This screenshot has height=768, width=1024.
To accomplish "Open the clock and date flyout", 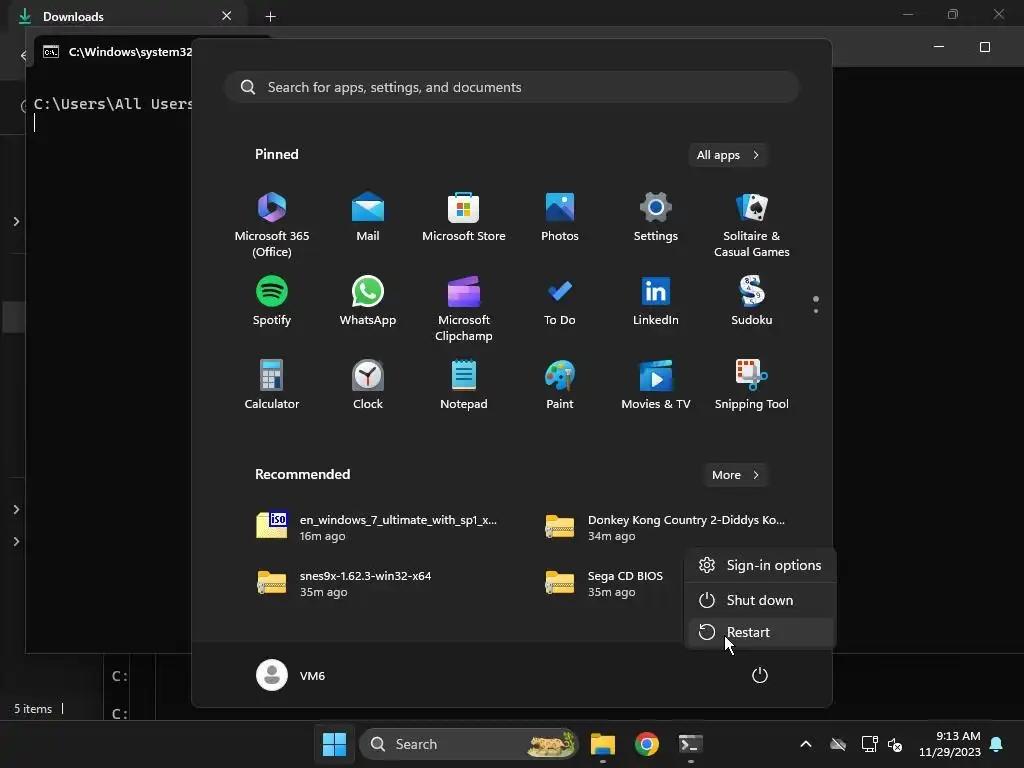I will point(950,744).
